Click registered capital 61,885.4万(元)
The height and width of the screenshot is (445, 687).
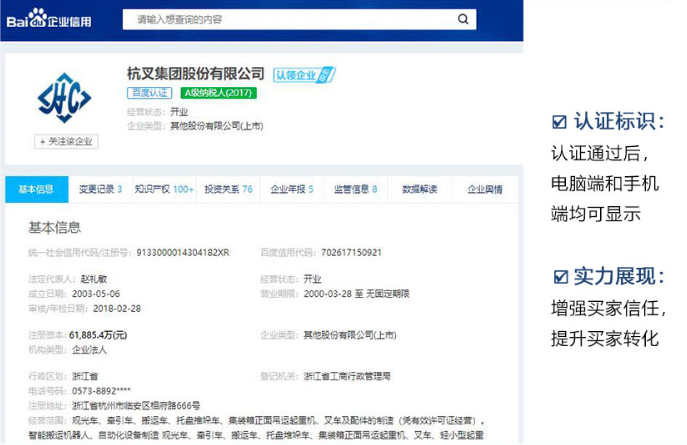coord(98,335)
